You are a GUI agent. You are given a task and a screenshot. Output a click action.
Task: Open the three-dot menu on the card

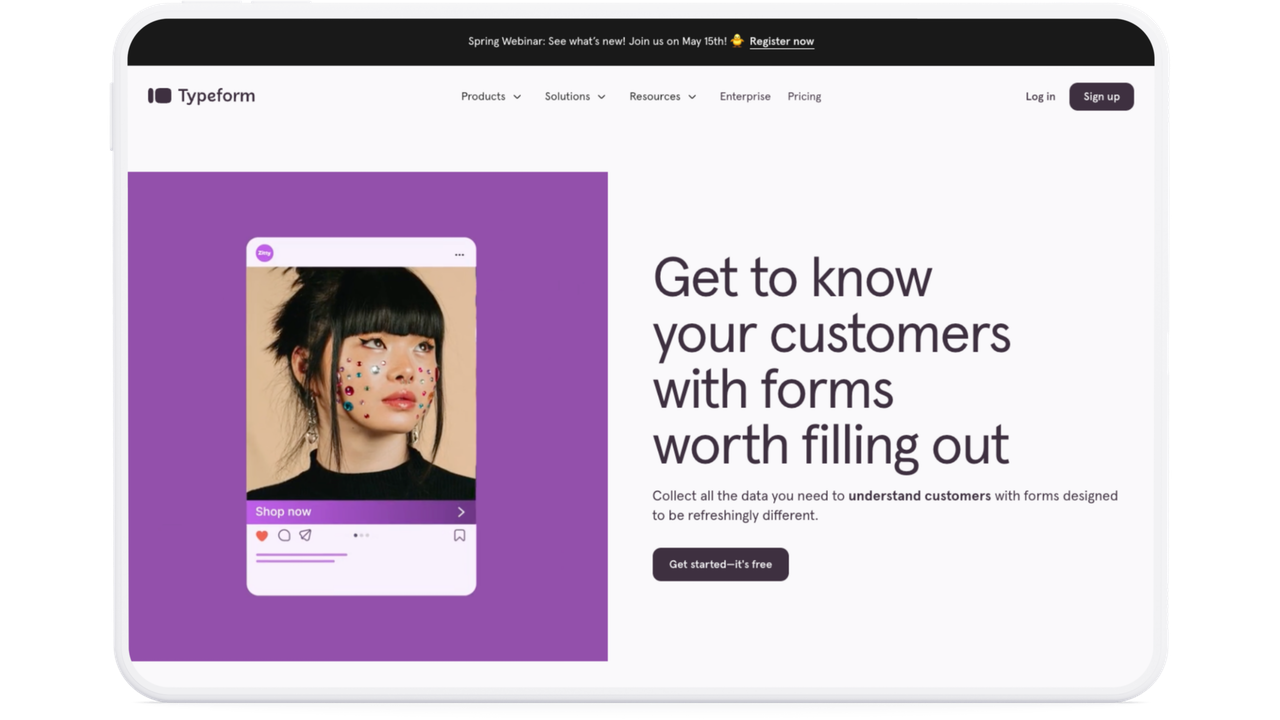(x=459, y=254)
